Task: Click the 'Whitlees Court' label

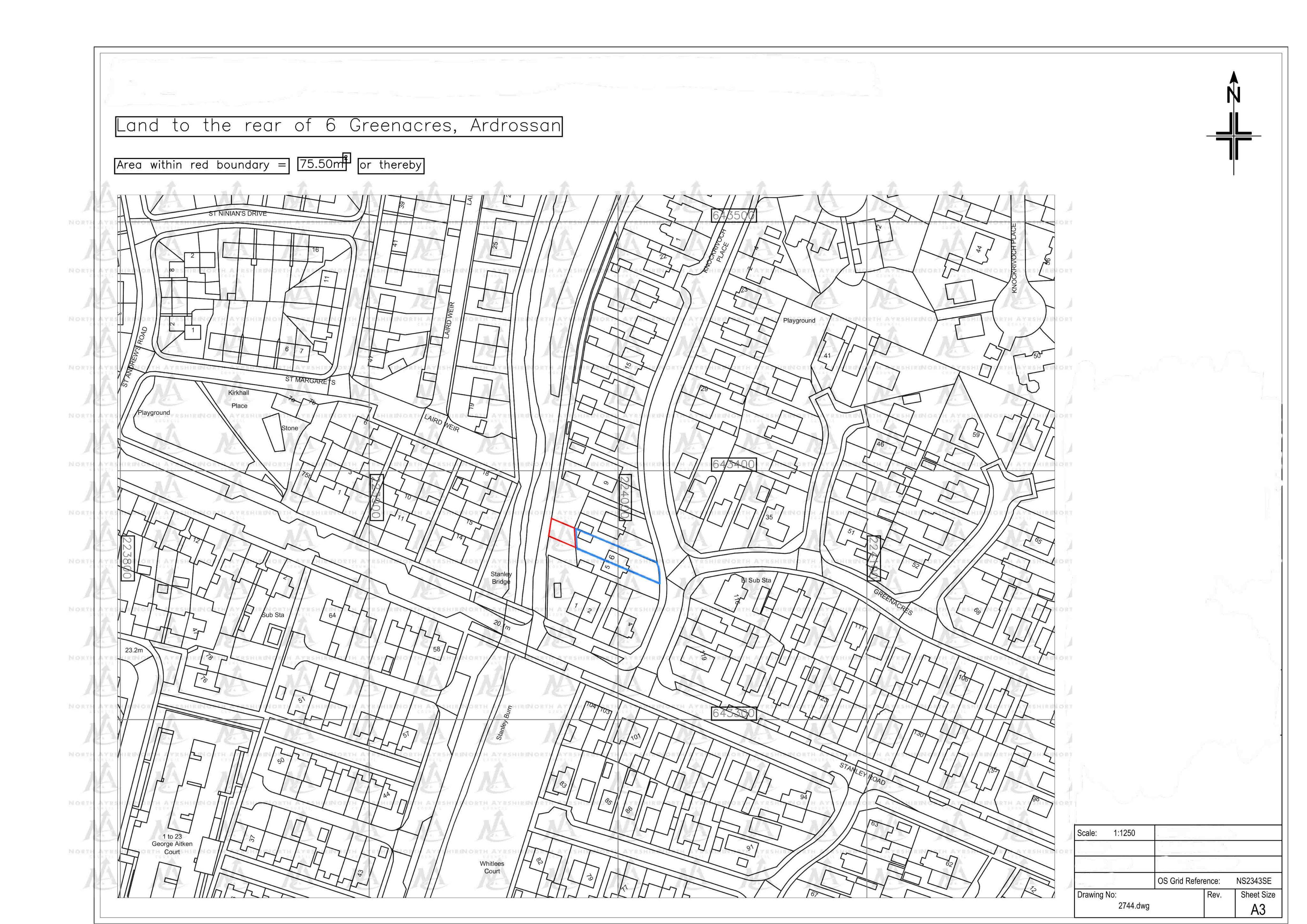Action: (492, 867)
